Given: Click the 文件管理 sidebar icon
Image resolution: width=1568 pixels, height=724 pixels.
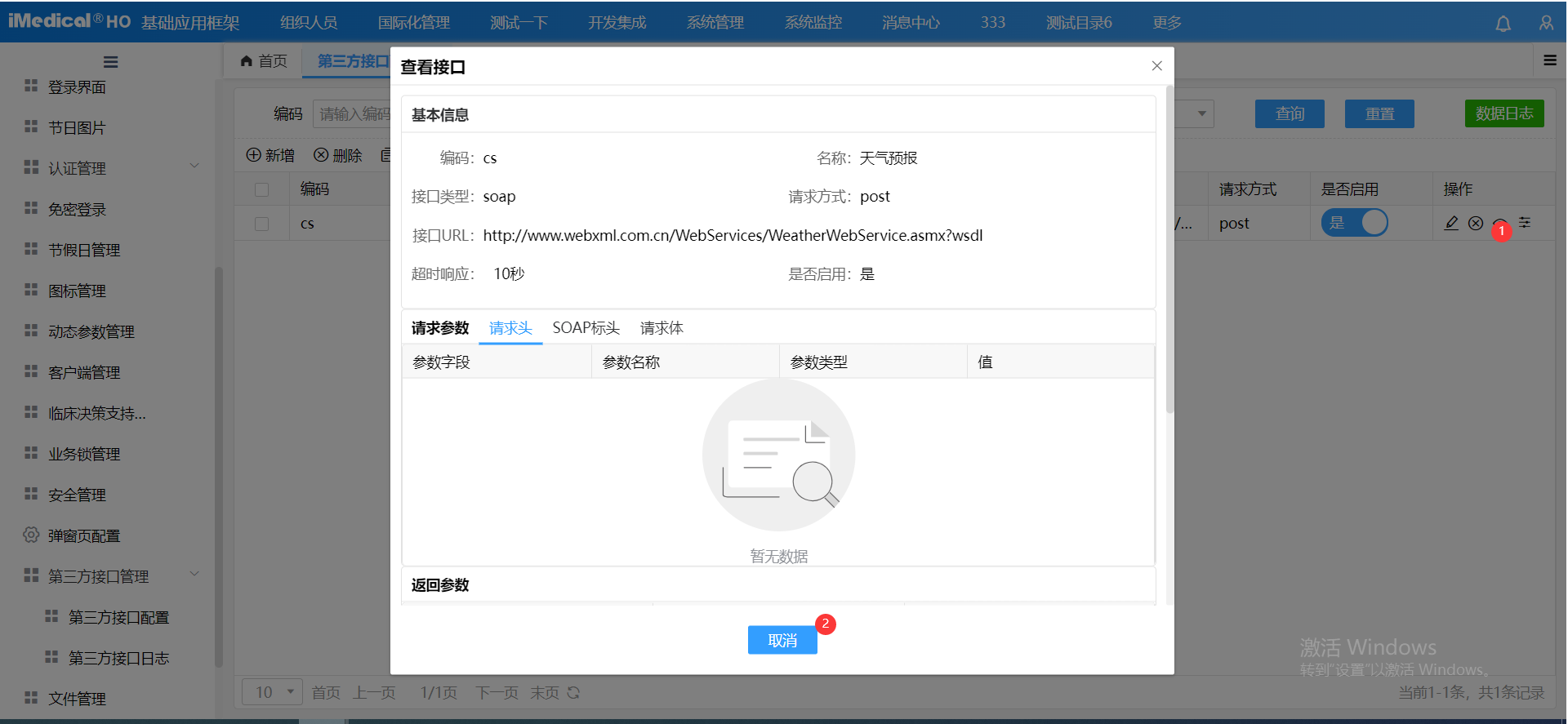Looking at the screenshot, I should point(31,698).
